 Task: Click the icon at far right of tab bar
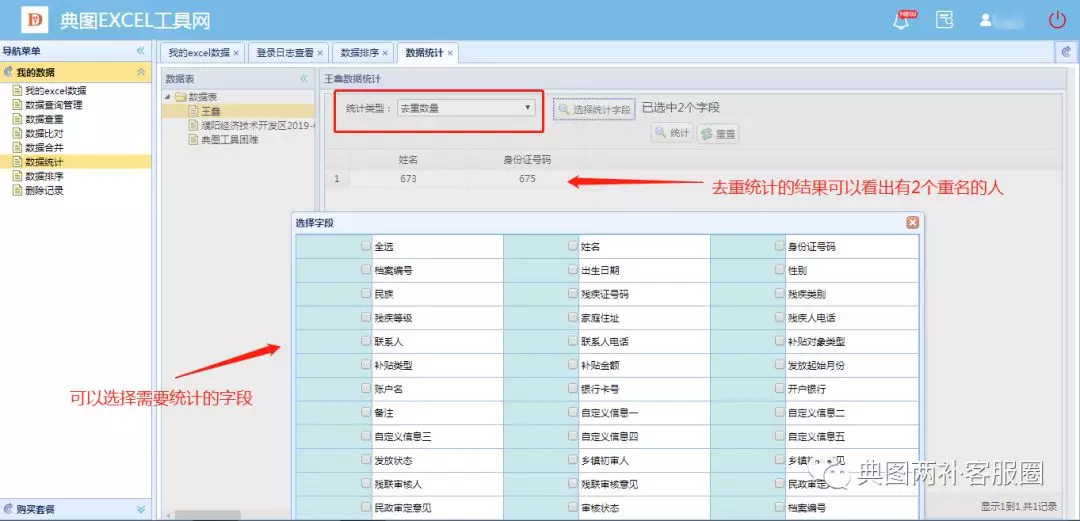click(1067, 52)
